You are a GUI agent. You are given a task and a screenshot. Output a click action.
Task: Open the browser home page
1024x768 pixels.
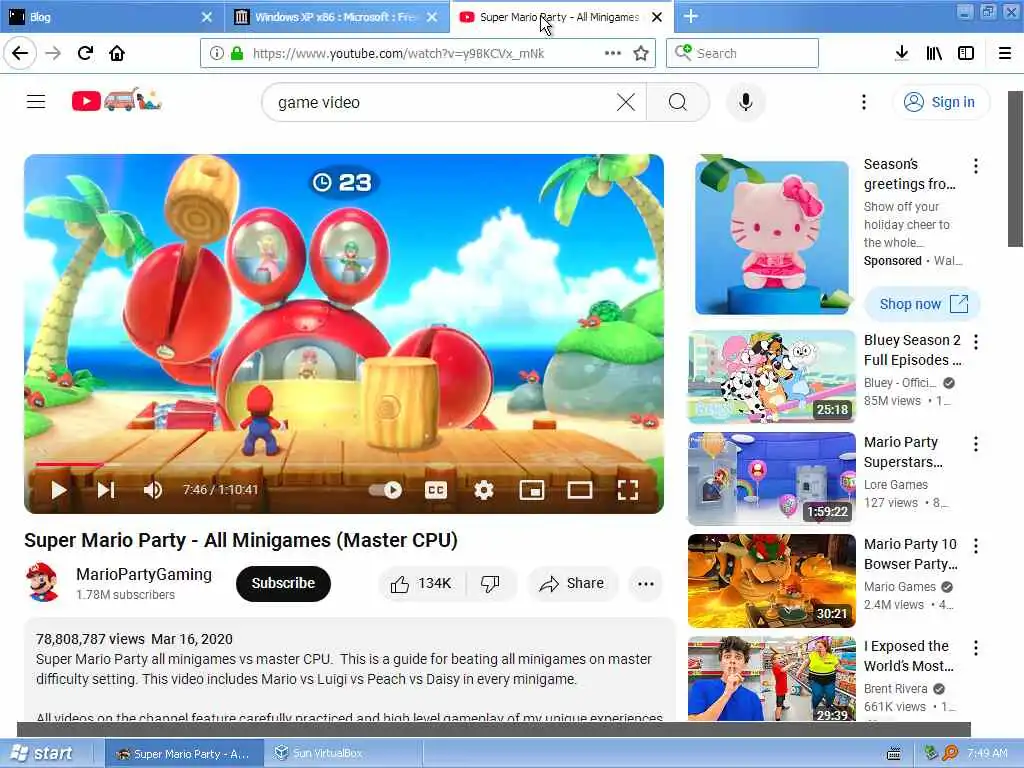(117, 53)
